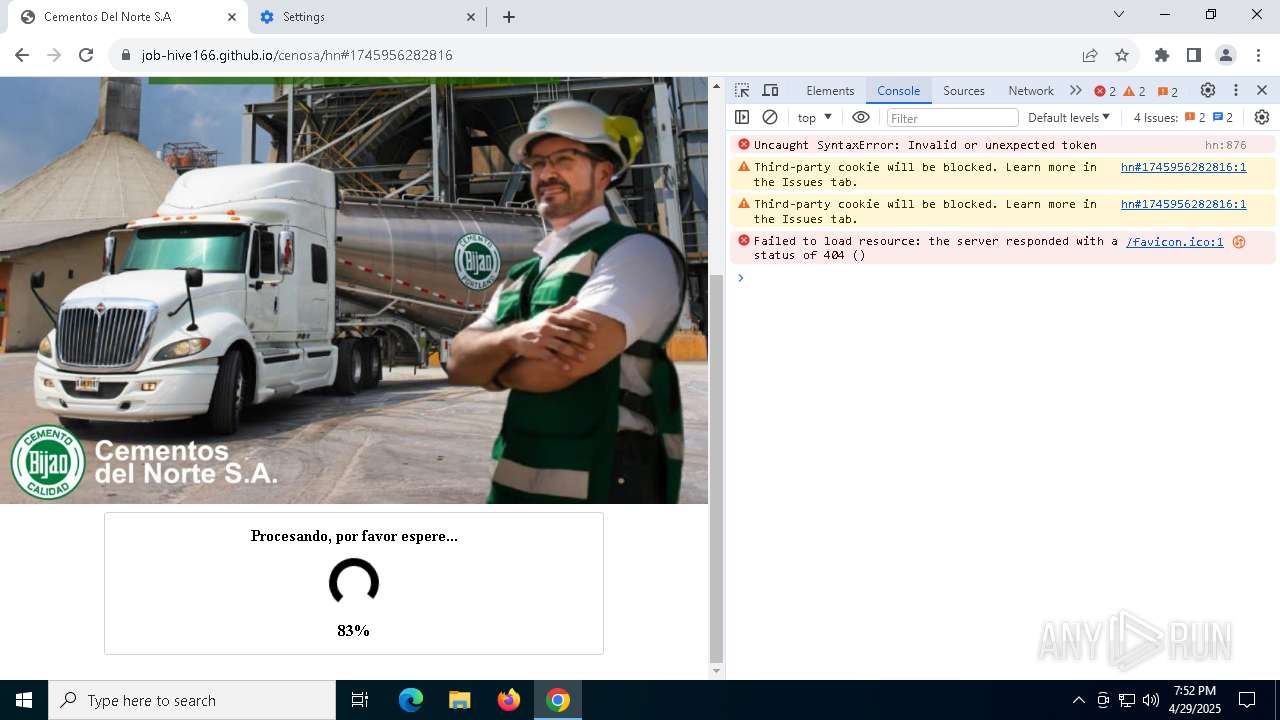Select the Console tab
The height and width of the screenshot is (720, 1280).
898,90
